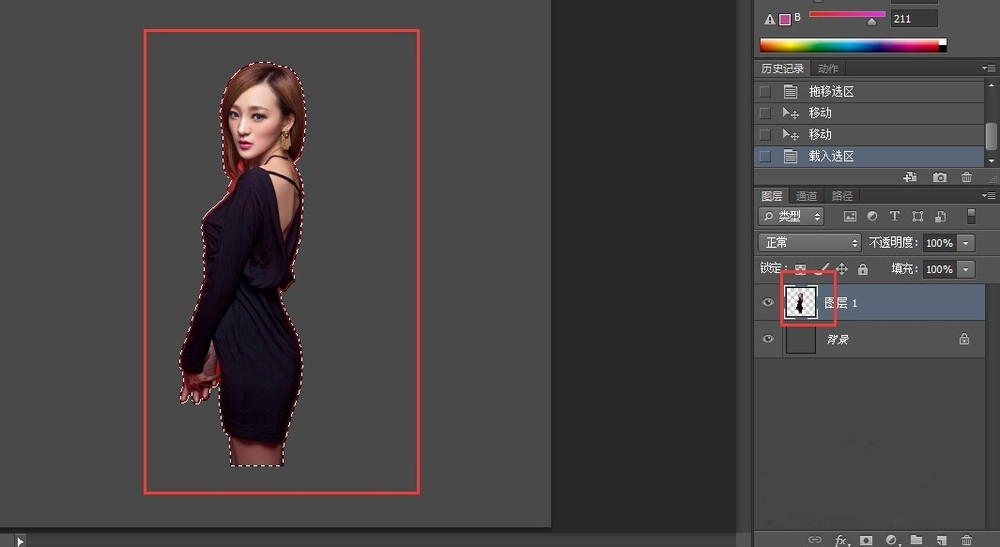Click the 图层 1 layer thumbnail
Screen dimensions: 1000x547
point(800,302)
